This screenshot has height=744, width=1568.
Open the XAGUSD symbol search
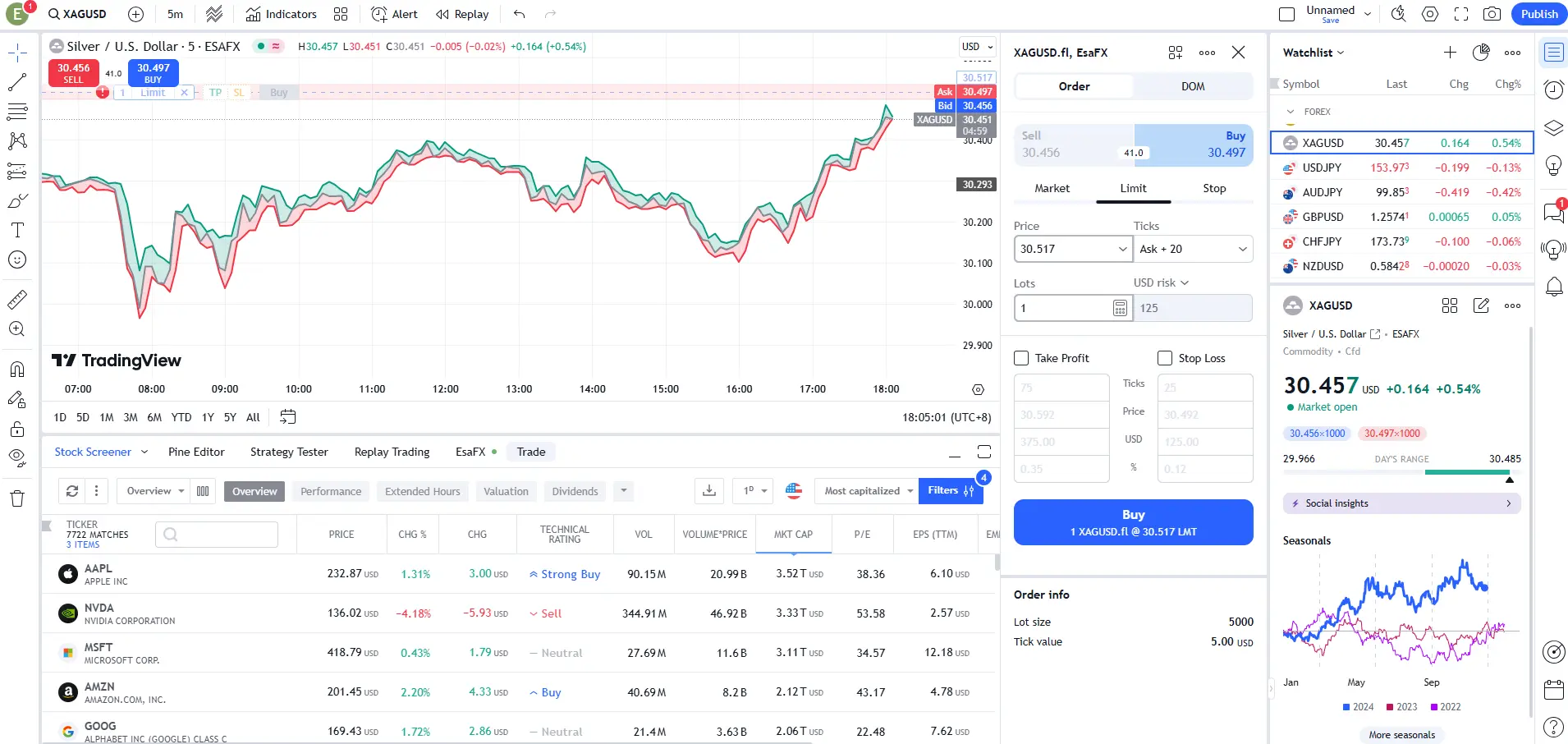(78, 14)
